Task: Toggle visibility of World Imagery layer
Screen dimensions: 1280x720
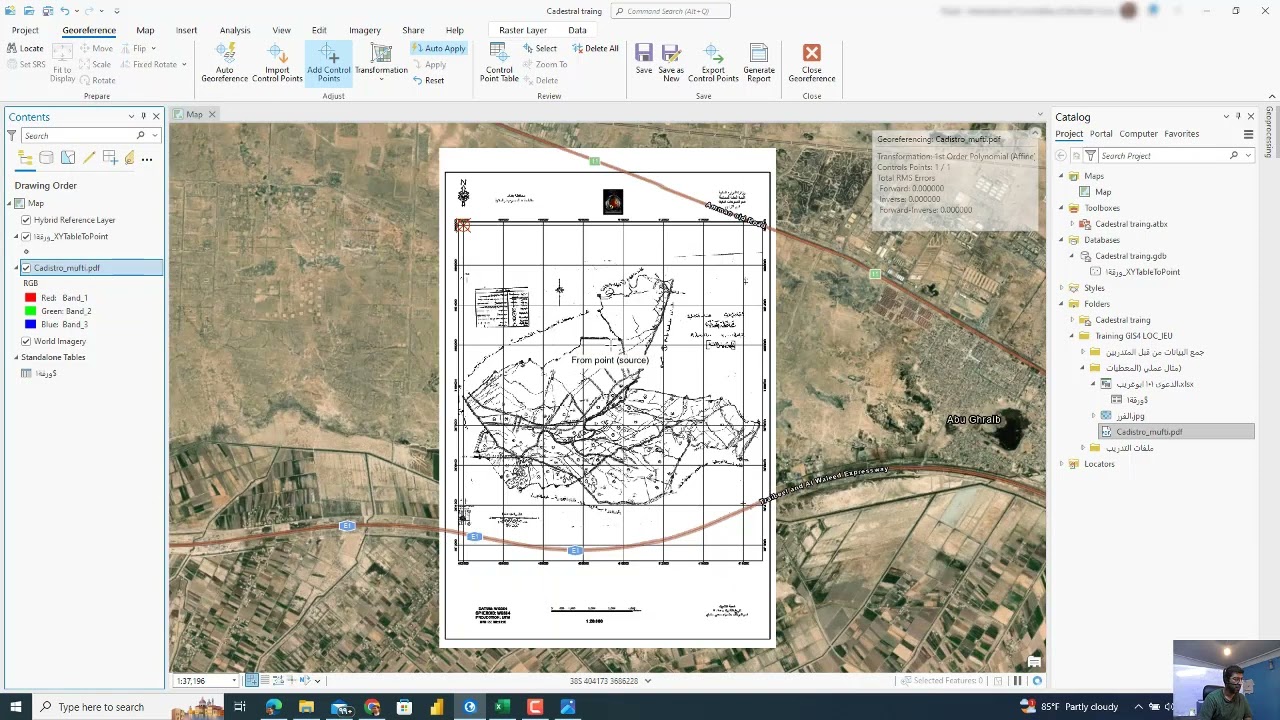Action: (26, 341)
